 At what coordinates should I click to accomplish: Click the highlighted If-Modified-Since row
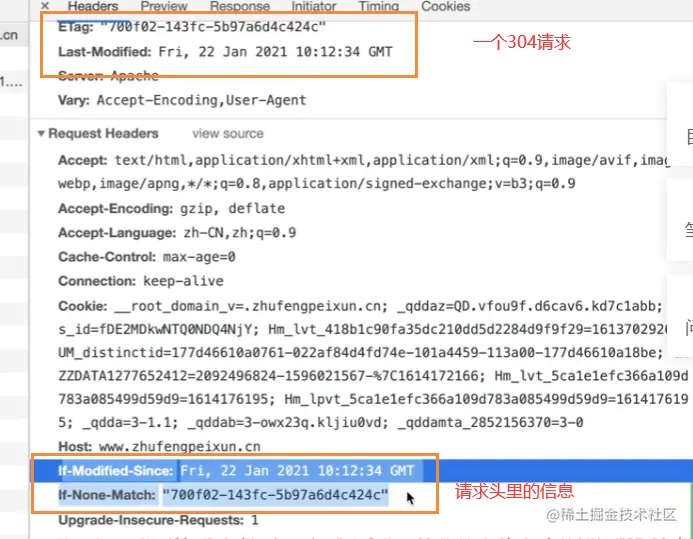coord(361,471)
